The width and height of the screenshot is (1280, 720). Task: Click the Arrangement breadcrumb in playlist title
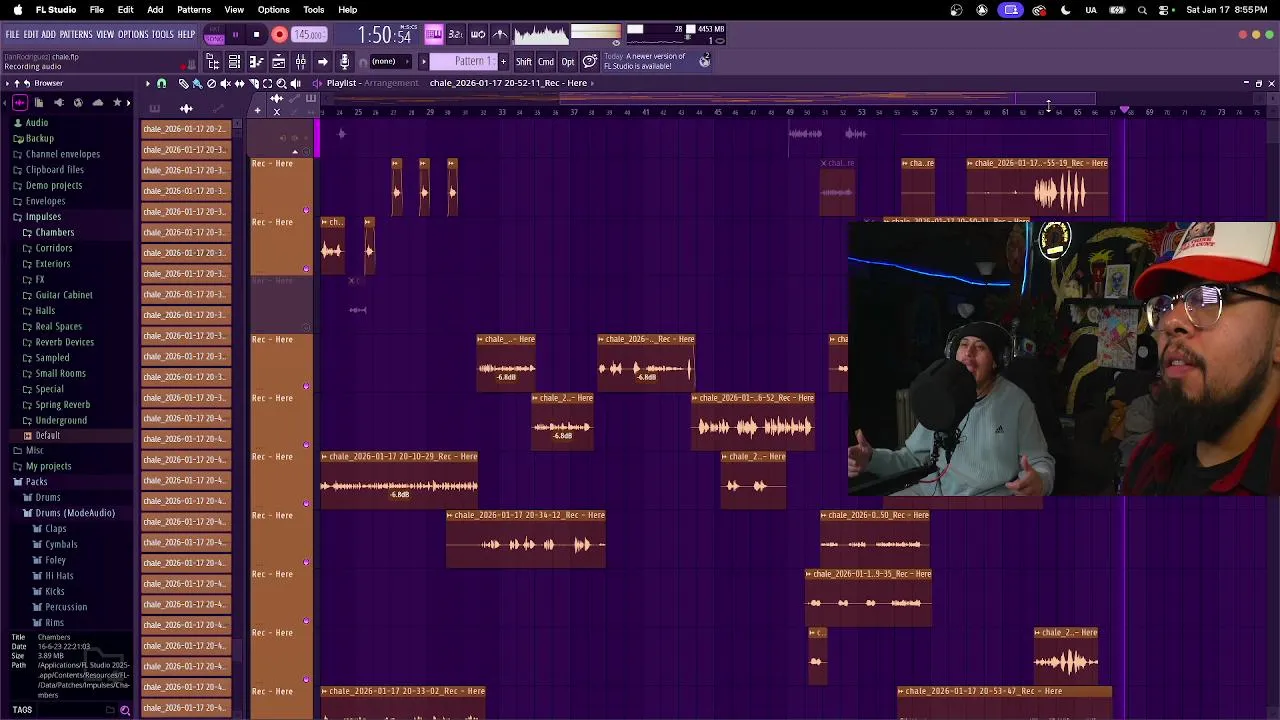point(391,83)
